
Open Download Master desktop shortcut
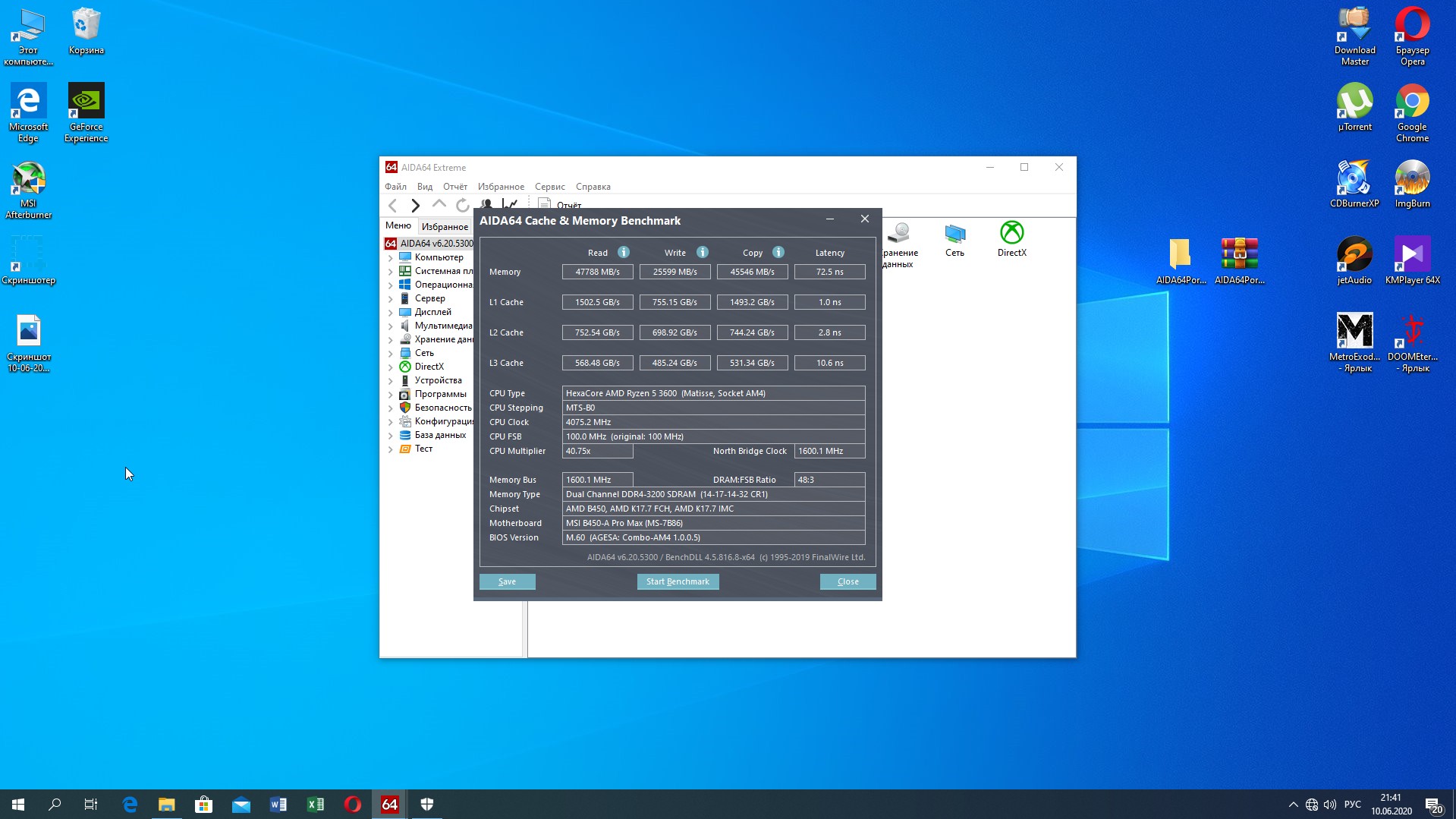pyautogui.click(x=1354, y=36)
